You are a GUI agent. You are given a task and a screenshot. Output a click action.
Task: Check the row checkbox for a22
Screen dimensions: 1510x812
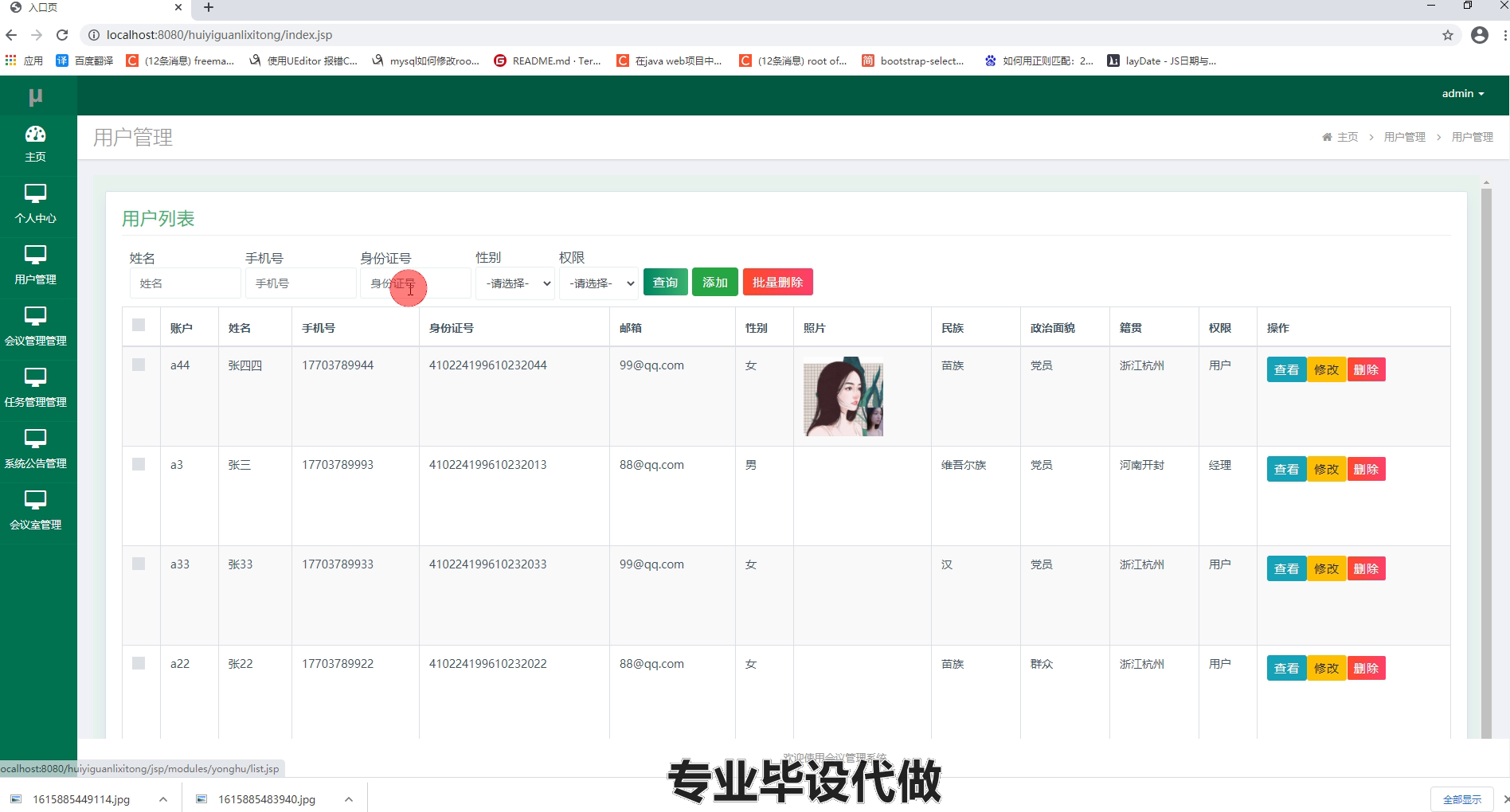139,663
